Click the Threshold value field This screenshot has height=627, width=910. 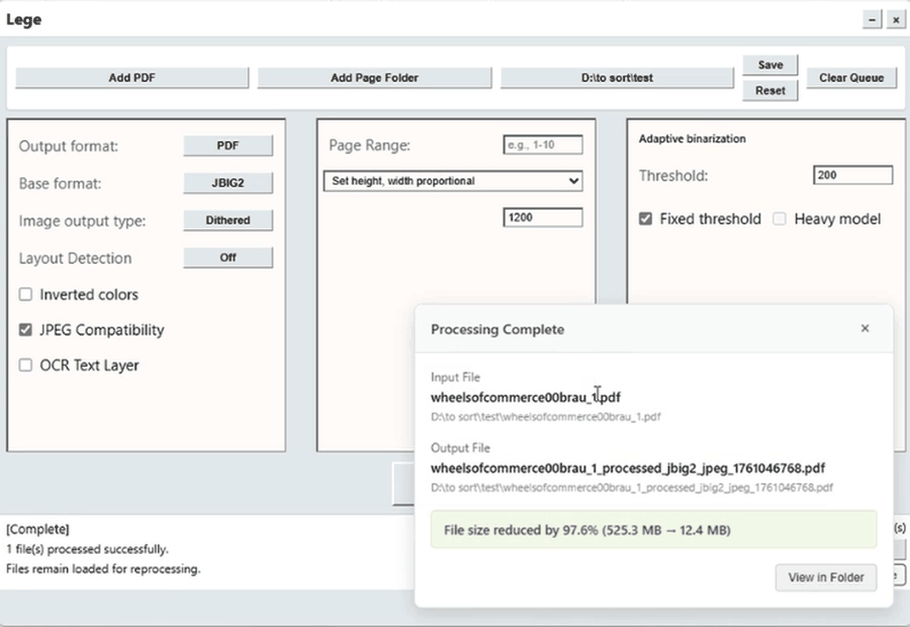(853, 175)
